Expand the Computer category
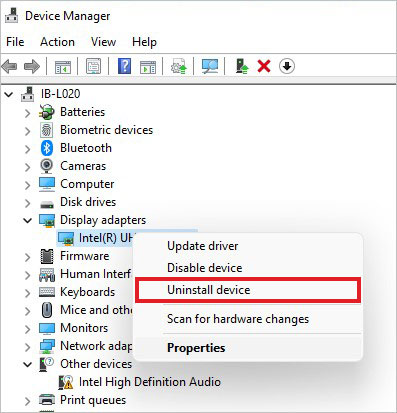 pyautogui.click(x=28, y=185)
